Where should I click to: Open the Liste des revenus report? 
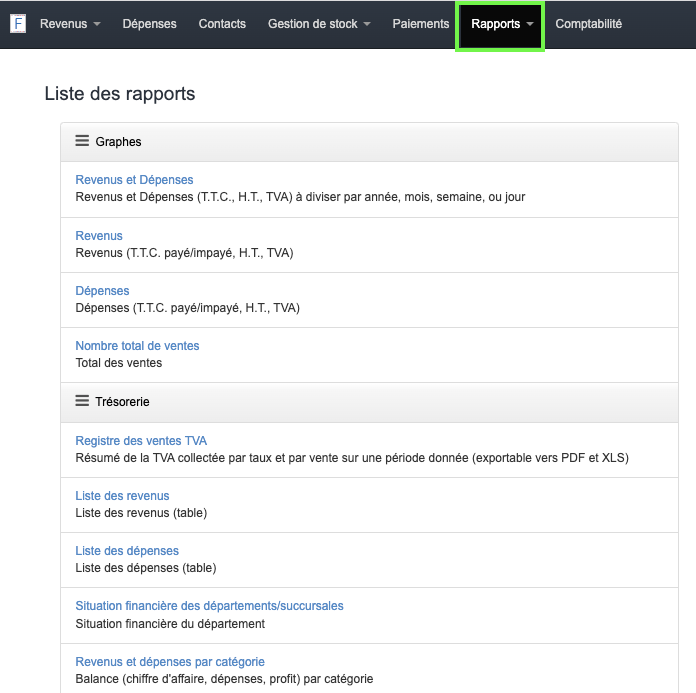[x=122, y=496]
